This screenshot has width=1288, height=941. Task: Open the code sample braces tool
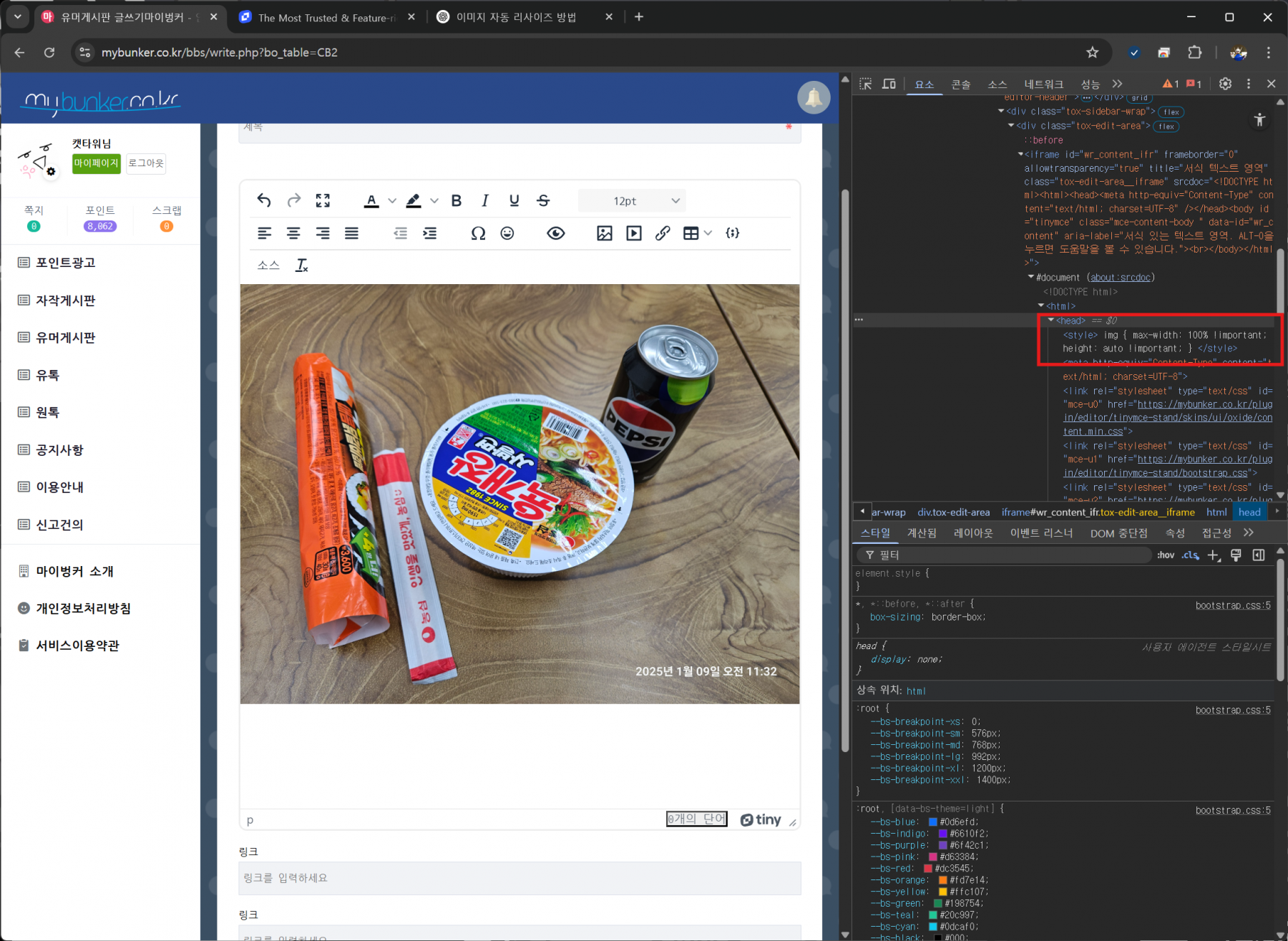pyautogui.click(x=732, y=233)
